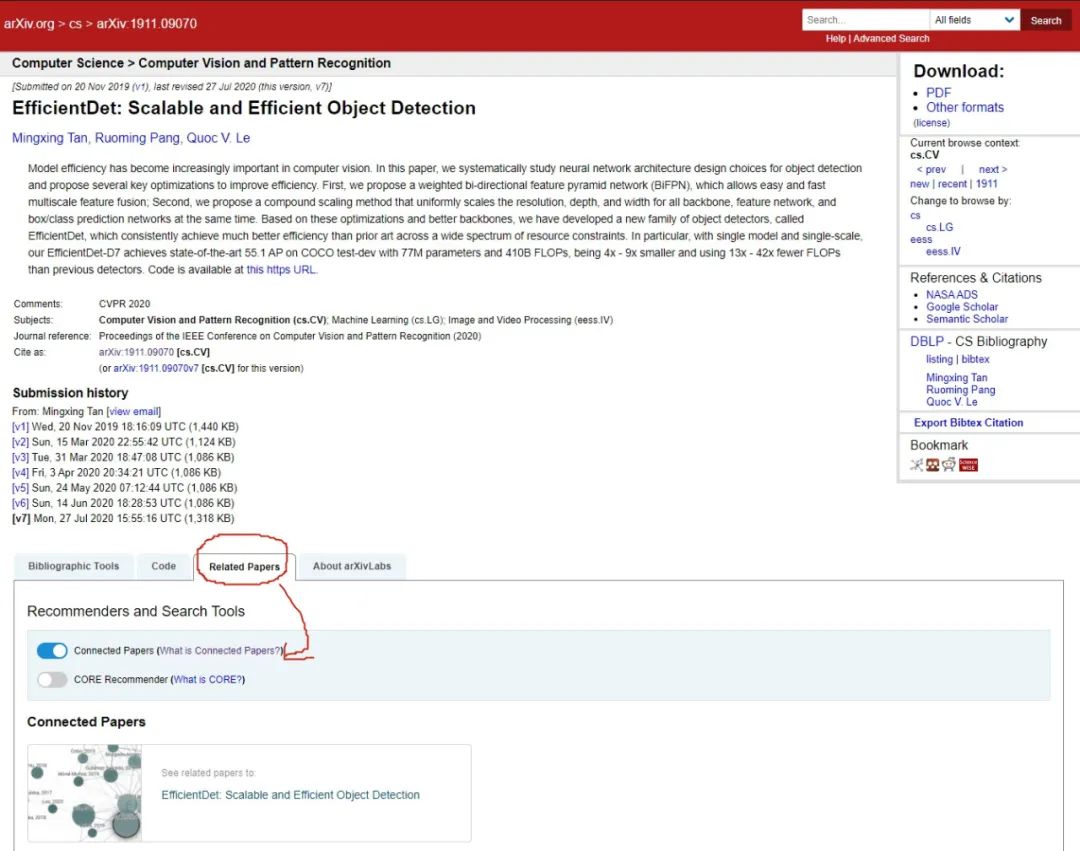
Task: Open new listings link
Action: click(920, 184)
